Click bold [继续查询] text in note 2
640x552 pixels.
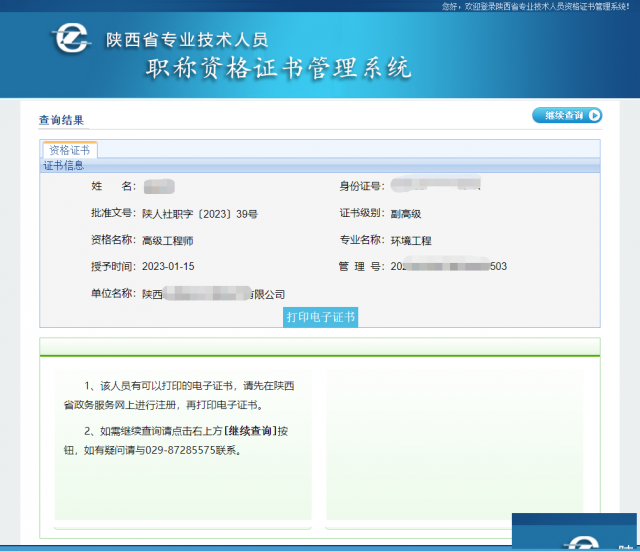(x=251, y=431)
